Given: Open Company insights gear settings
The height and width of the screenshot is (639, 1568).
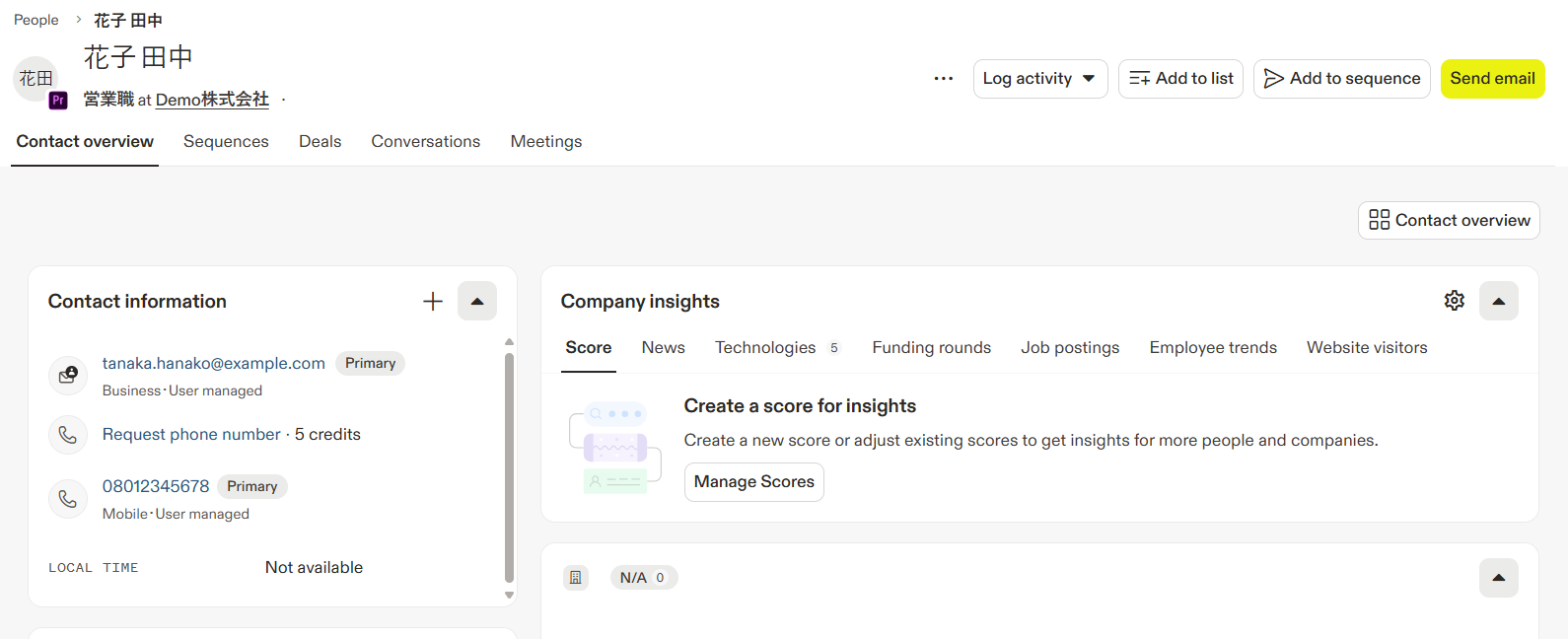Looking at the screenshot, I should (1455, 301).
